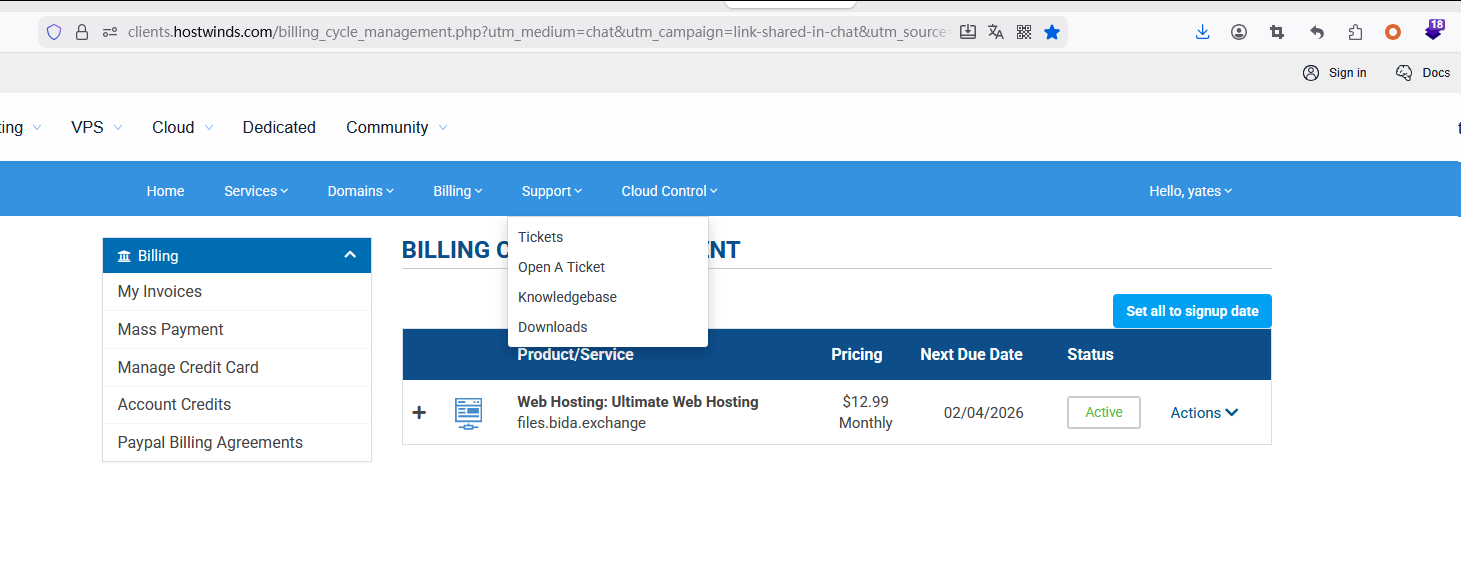Open the browser downloads icon
The width and height of the screenshot is (1461, 586).
(x=1202, y=32)
